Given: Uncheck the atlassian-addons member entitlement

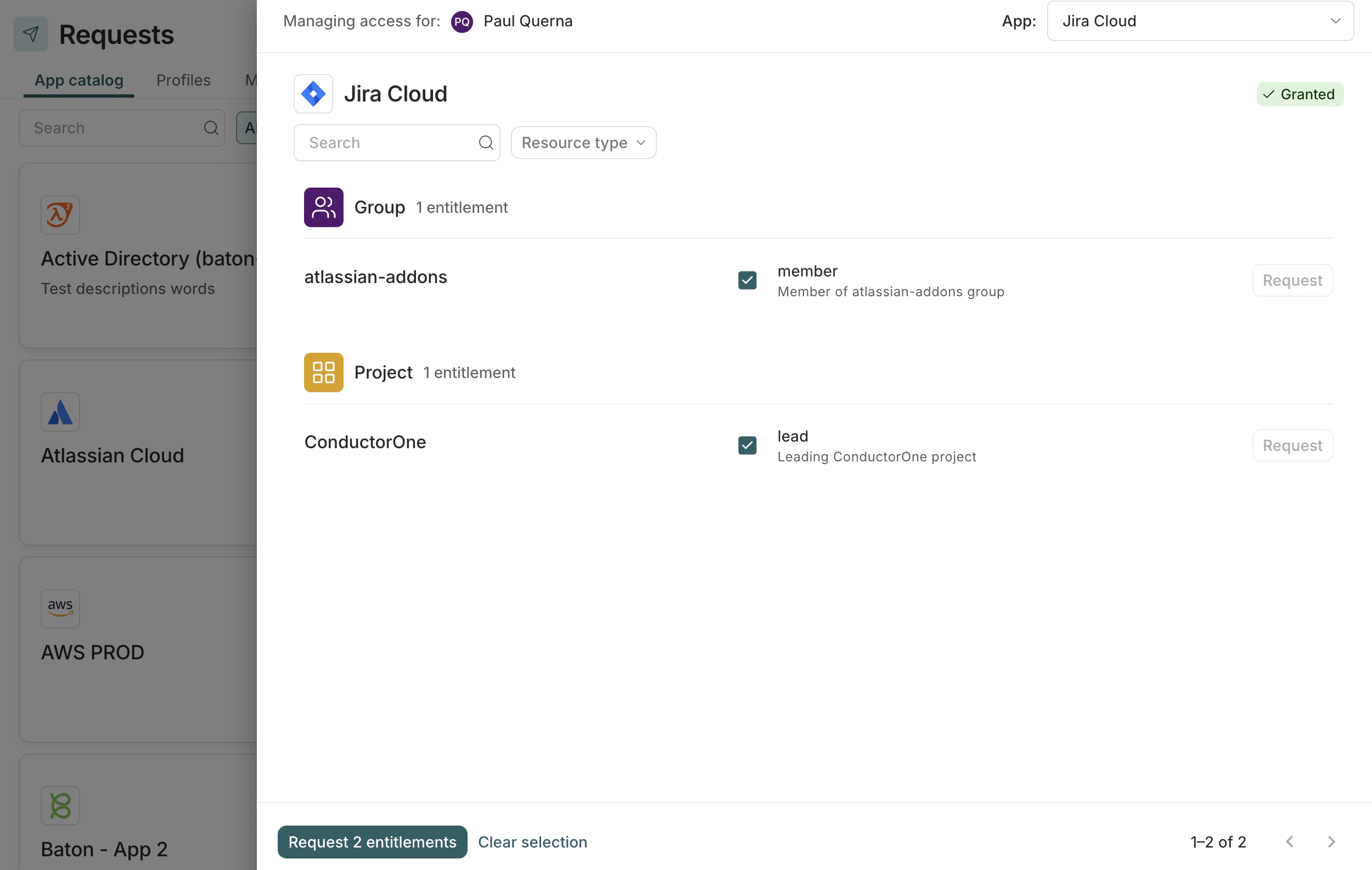Looking at the screenshot, I should click(747, 280).
